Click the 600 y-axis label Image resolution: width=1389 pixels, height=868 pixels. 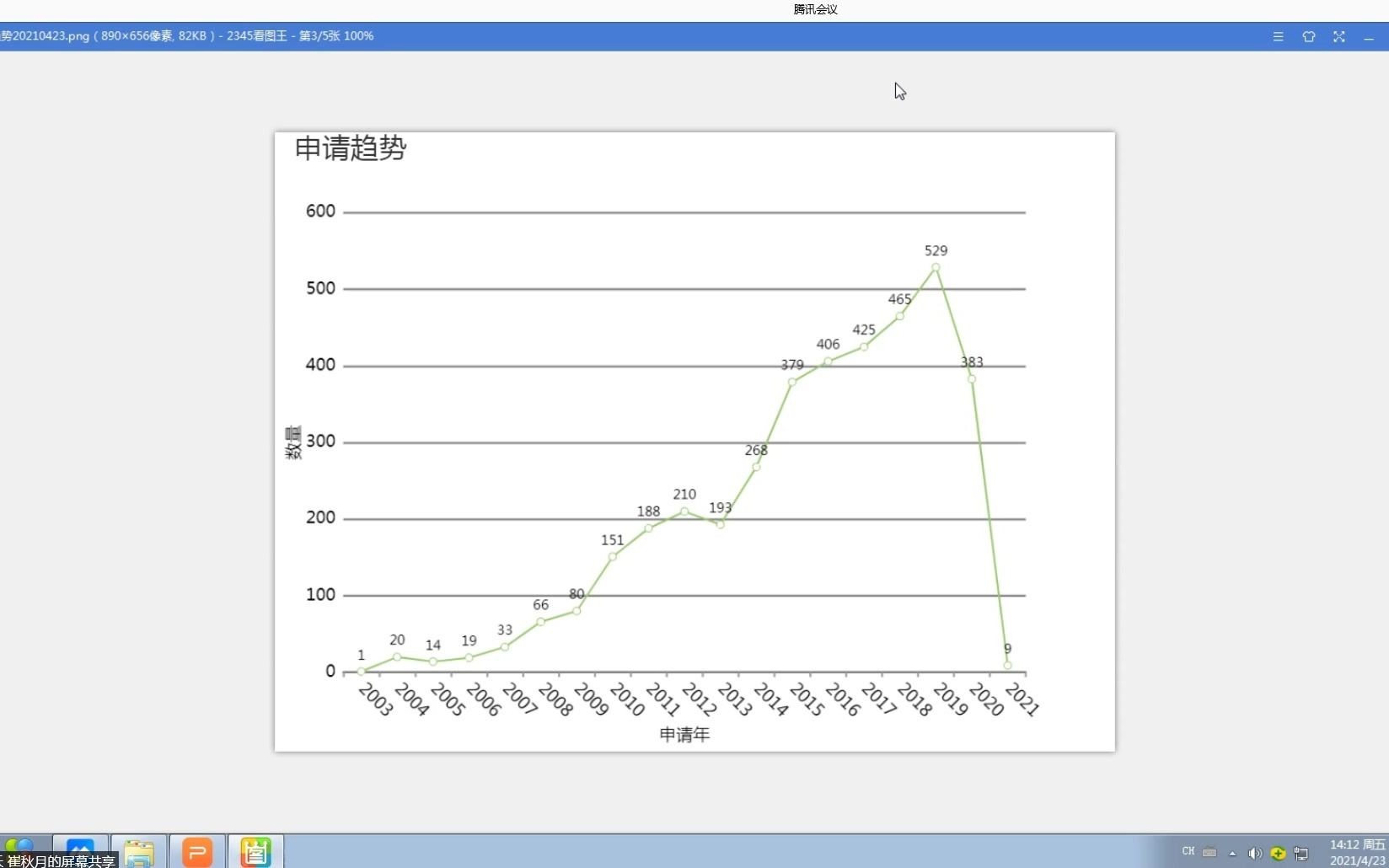[x=320, y=211]
